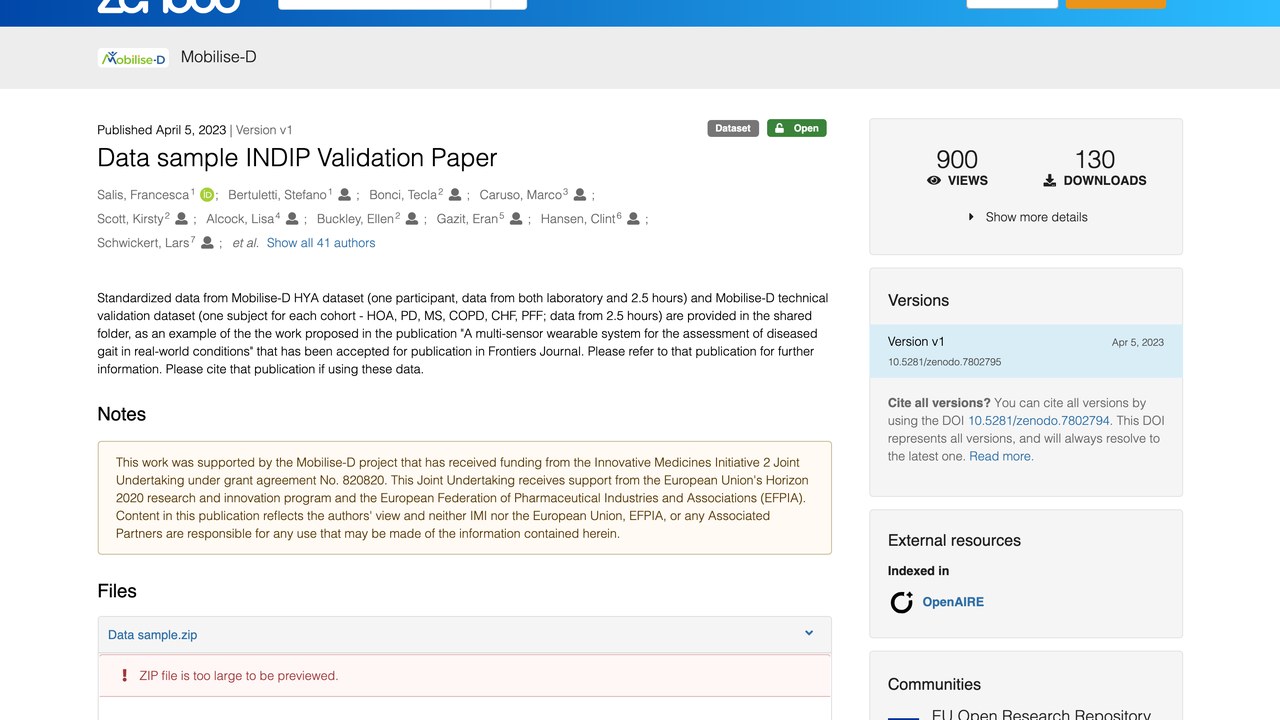Click the 130 downloads count
1280x720 pixels.
pos(1095,160)
